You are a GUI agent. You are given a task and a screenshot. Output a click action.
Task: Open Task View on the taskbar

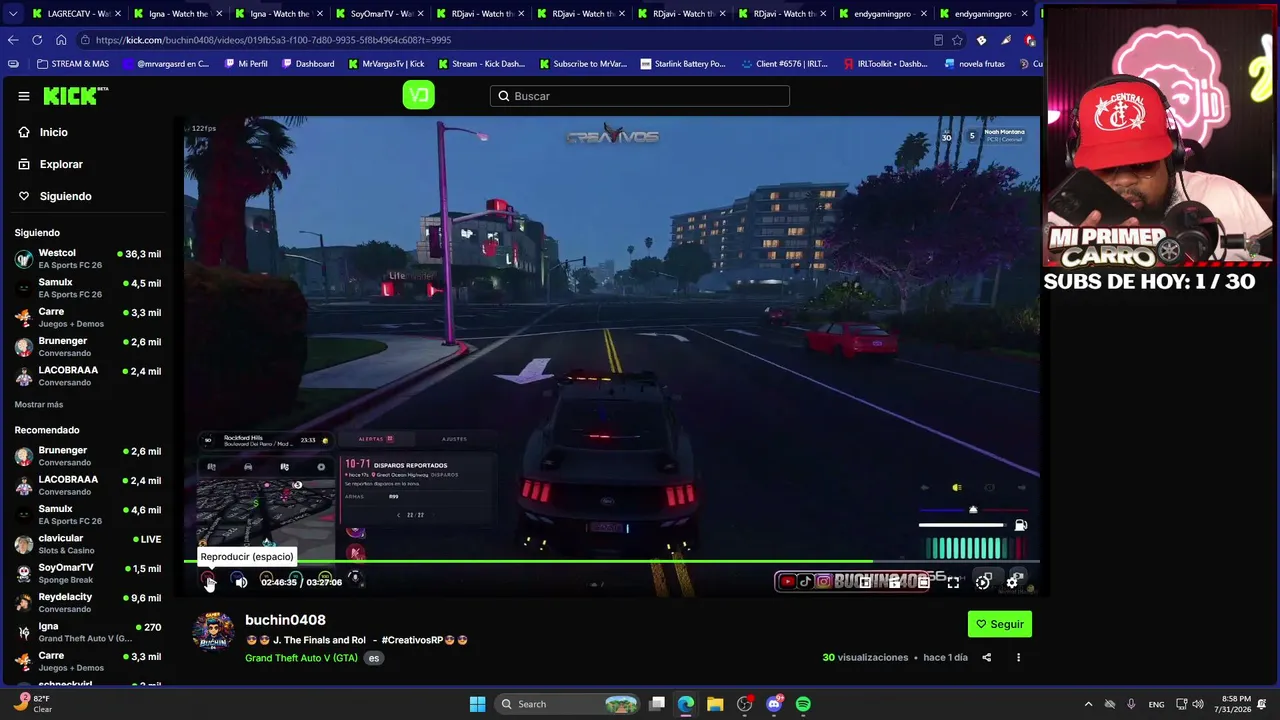tap(657, 704)
